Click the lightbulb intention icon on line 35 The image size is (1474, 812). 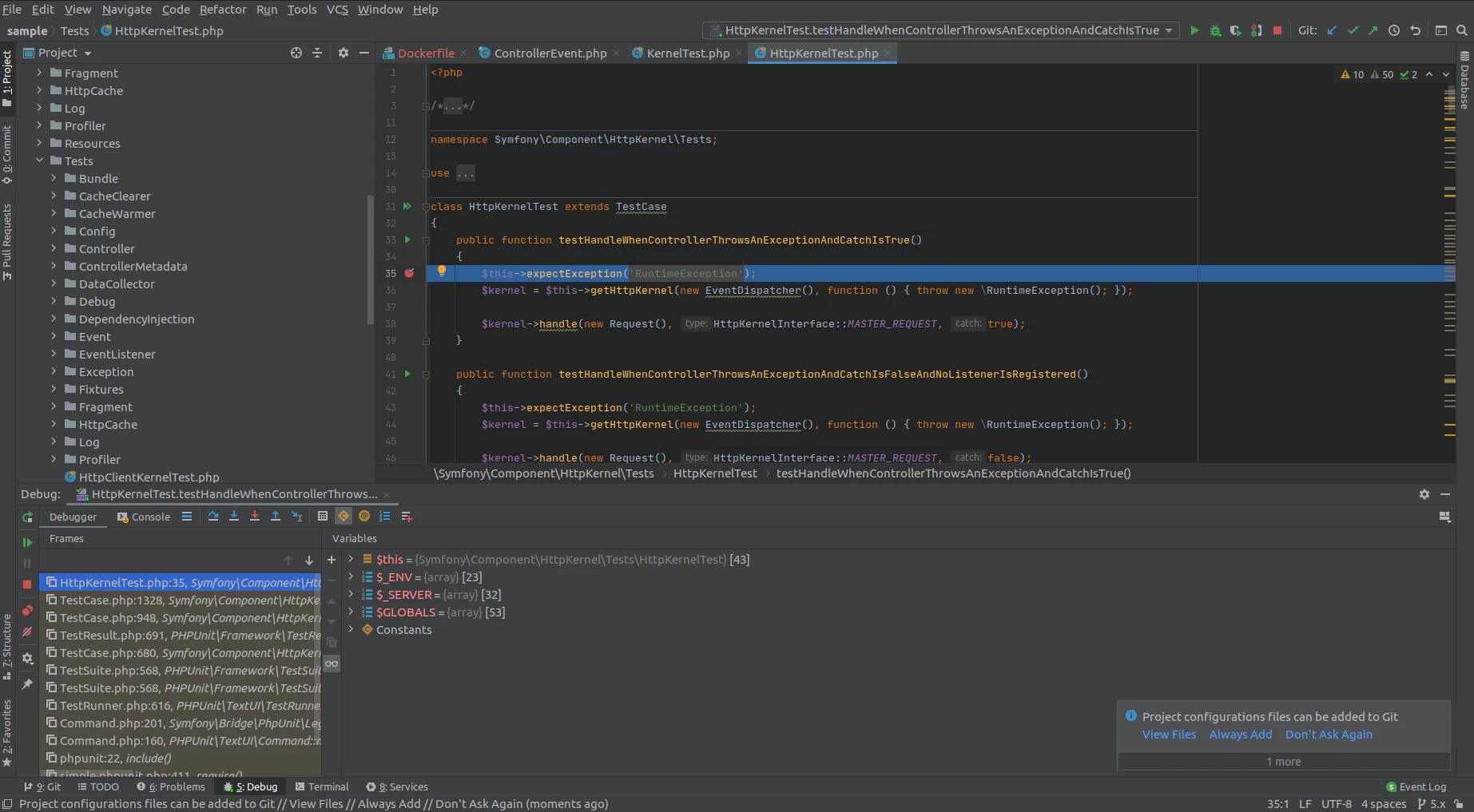pyautogui.click(x=442, y=271)
